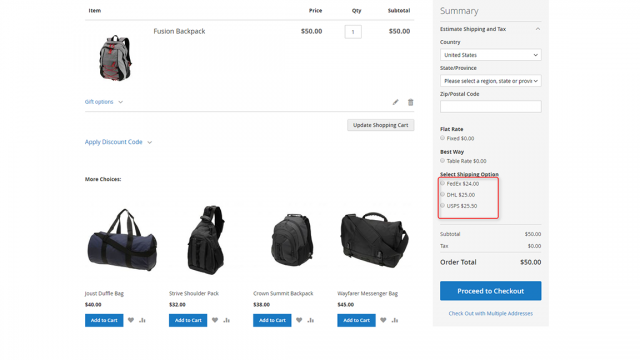This screenshot has height=360, width=640.
Task: Click the Zip/Postal Code field
Action: pos(491,107)
